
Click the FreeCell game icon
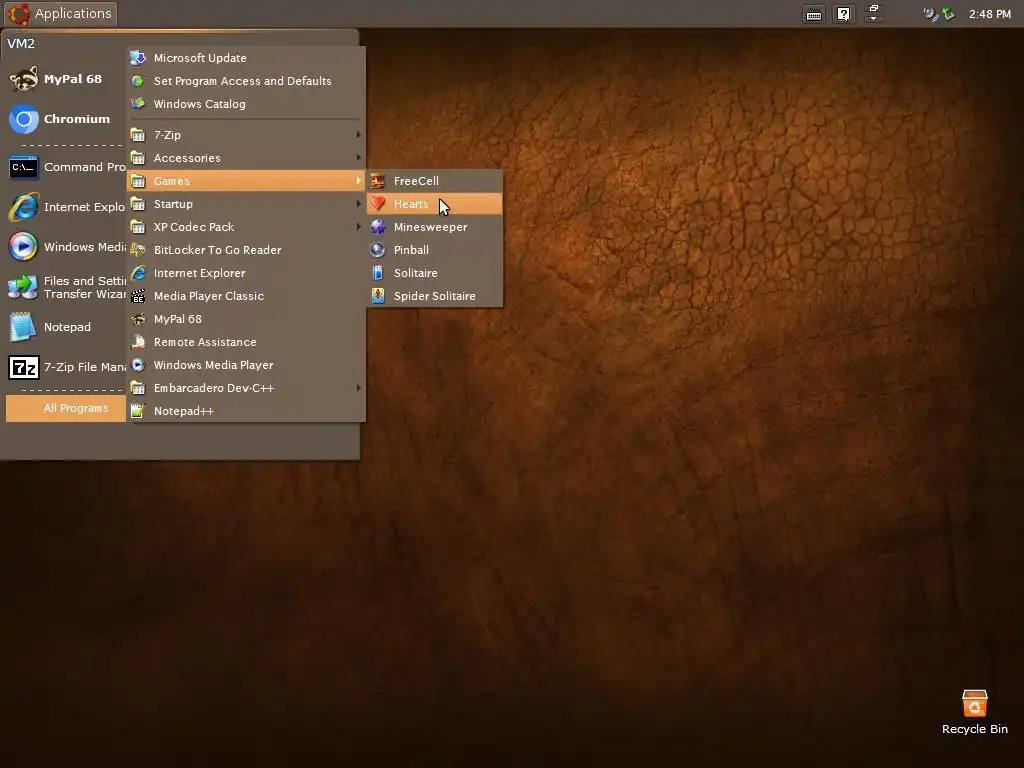(x=377, y=181)
